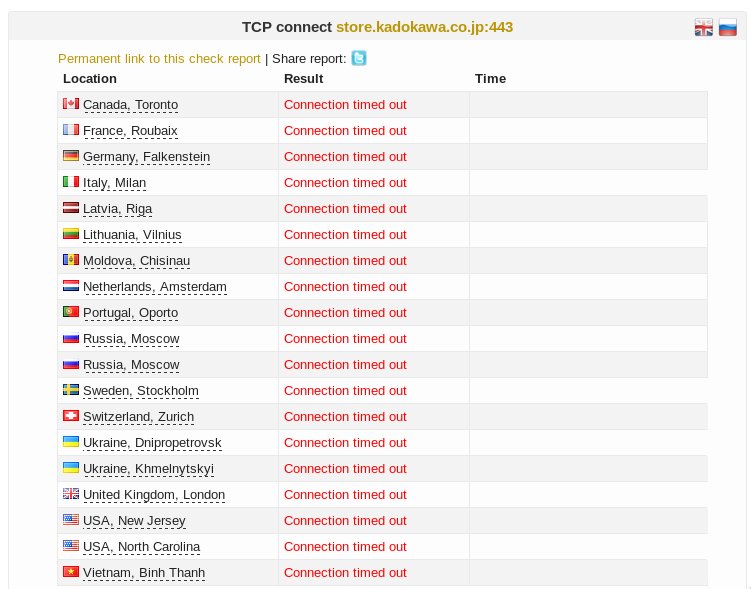Select the USA, North Carolina location

click(141, 547)
